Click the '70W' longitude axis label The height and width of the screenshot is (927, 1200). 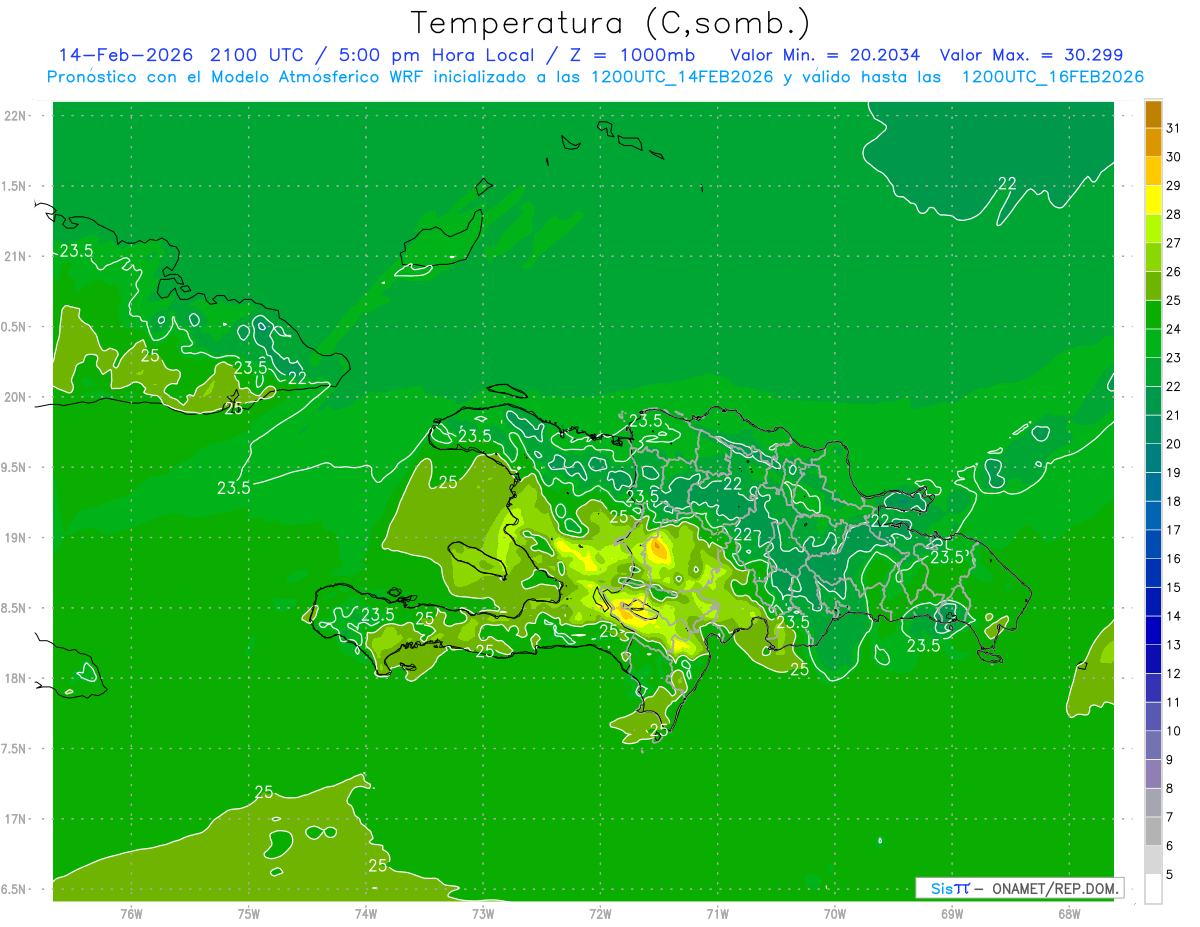coord(834,913)
